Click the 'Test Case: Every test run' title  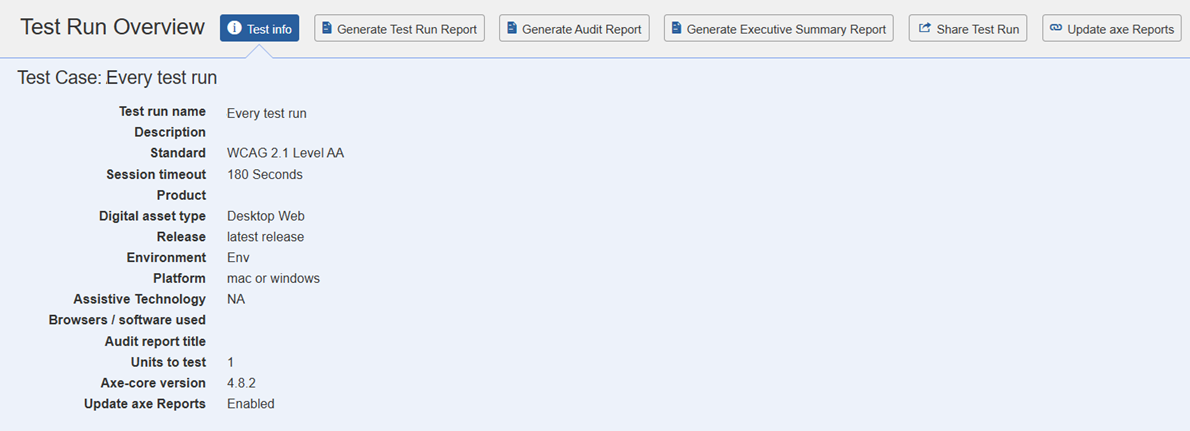[x=117, y=78]
